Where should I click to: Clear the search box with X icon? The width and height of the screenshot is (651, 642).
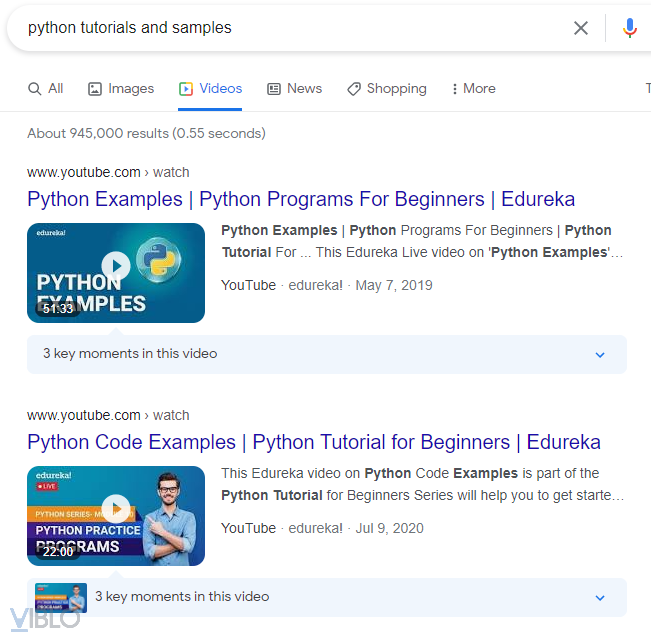(x=581, y=28)
